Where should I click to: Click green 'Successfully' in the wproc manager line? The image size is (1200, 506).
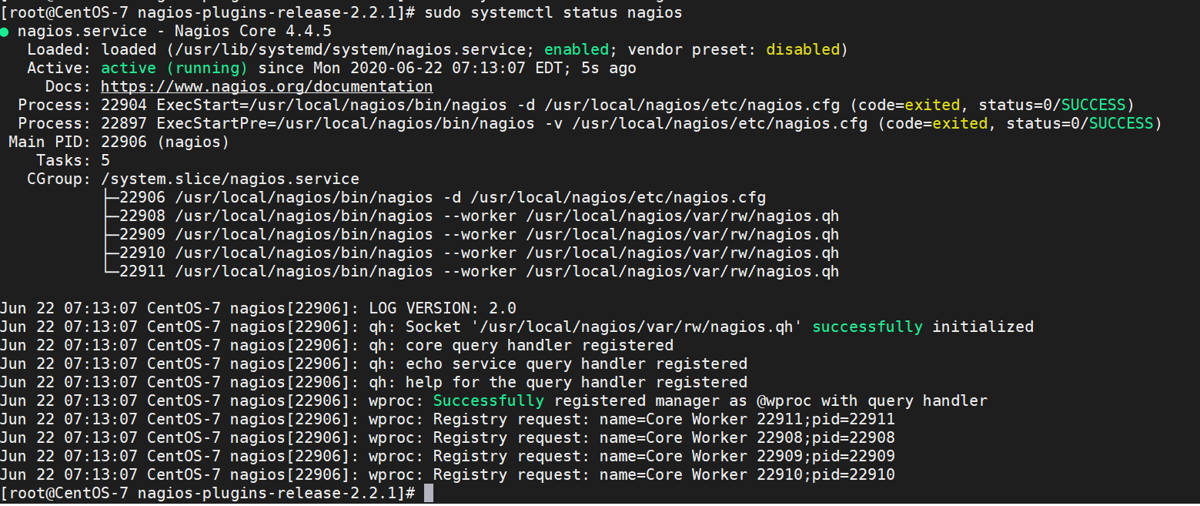point(488,401)
